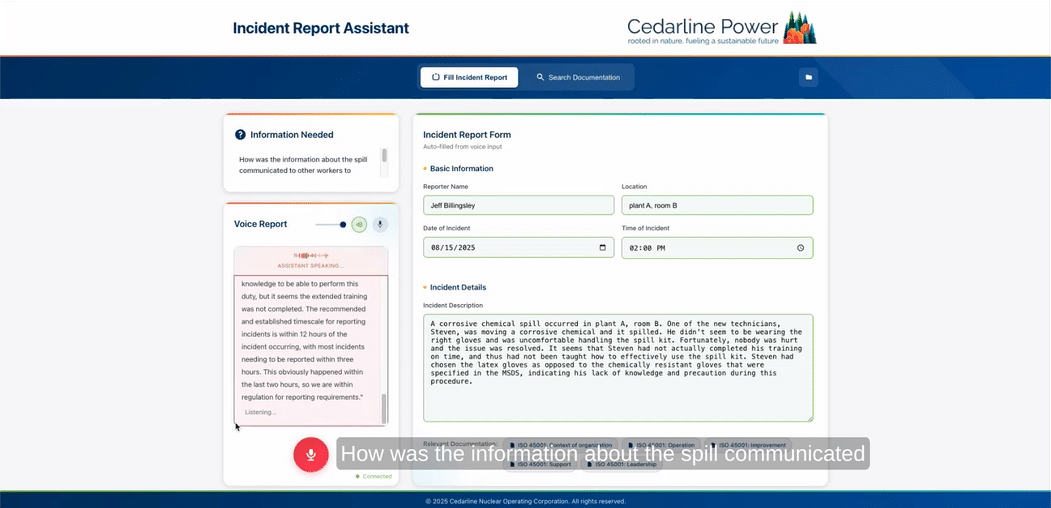This screenshot has width=1051, height=508.
Task: Open the clock picker in Time of Incident
Action: tap(800, 248)
